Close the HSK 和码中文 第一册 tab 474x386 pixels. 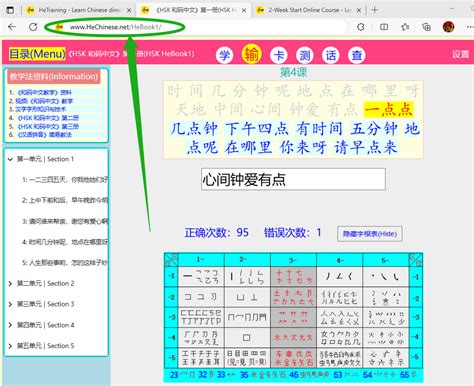(x=244, y=10)
